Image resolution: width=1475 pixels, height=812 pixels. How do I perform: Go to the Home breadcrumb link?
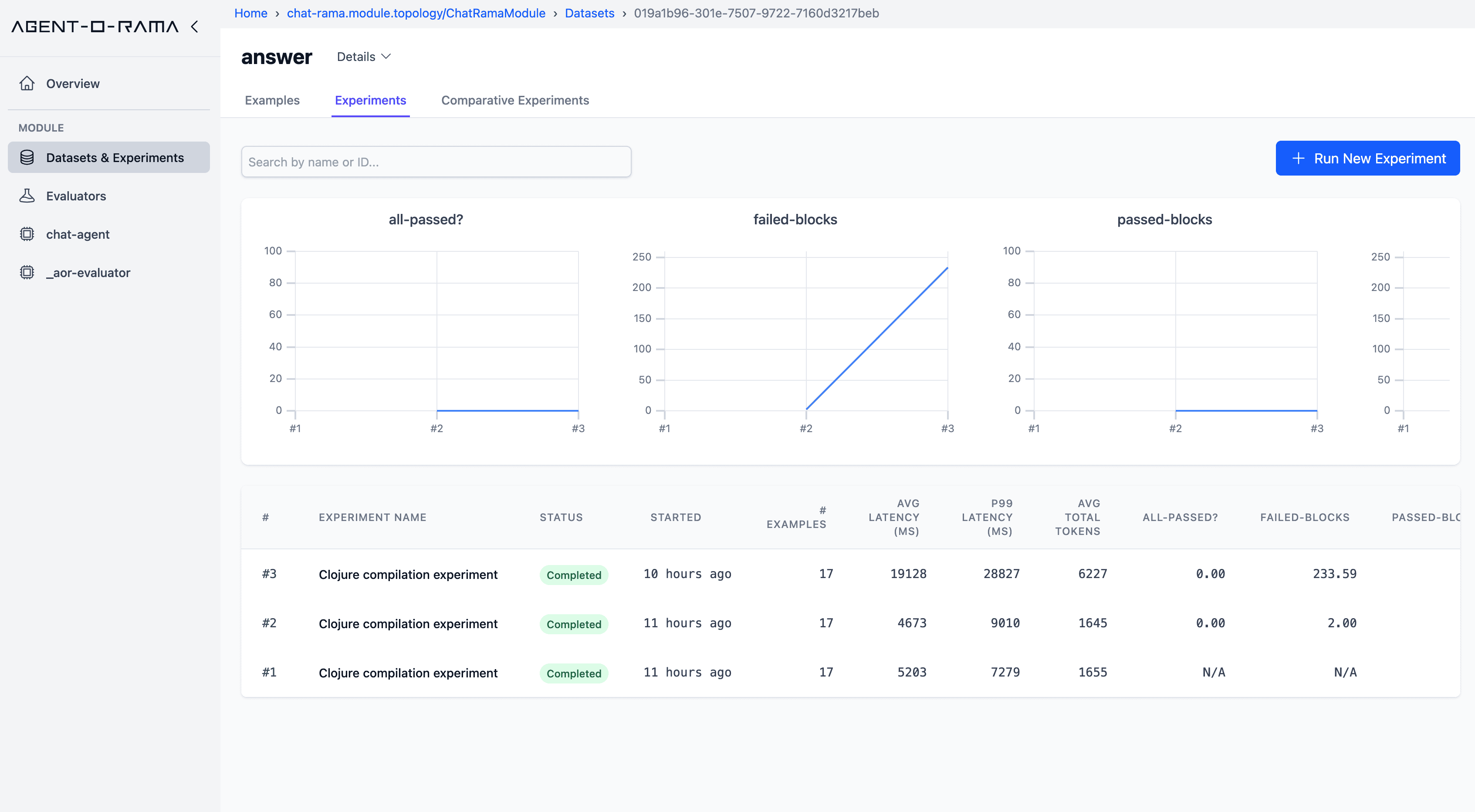point(250,13)
